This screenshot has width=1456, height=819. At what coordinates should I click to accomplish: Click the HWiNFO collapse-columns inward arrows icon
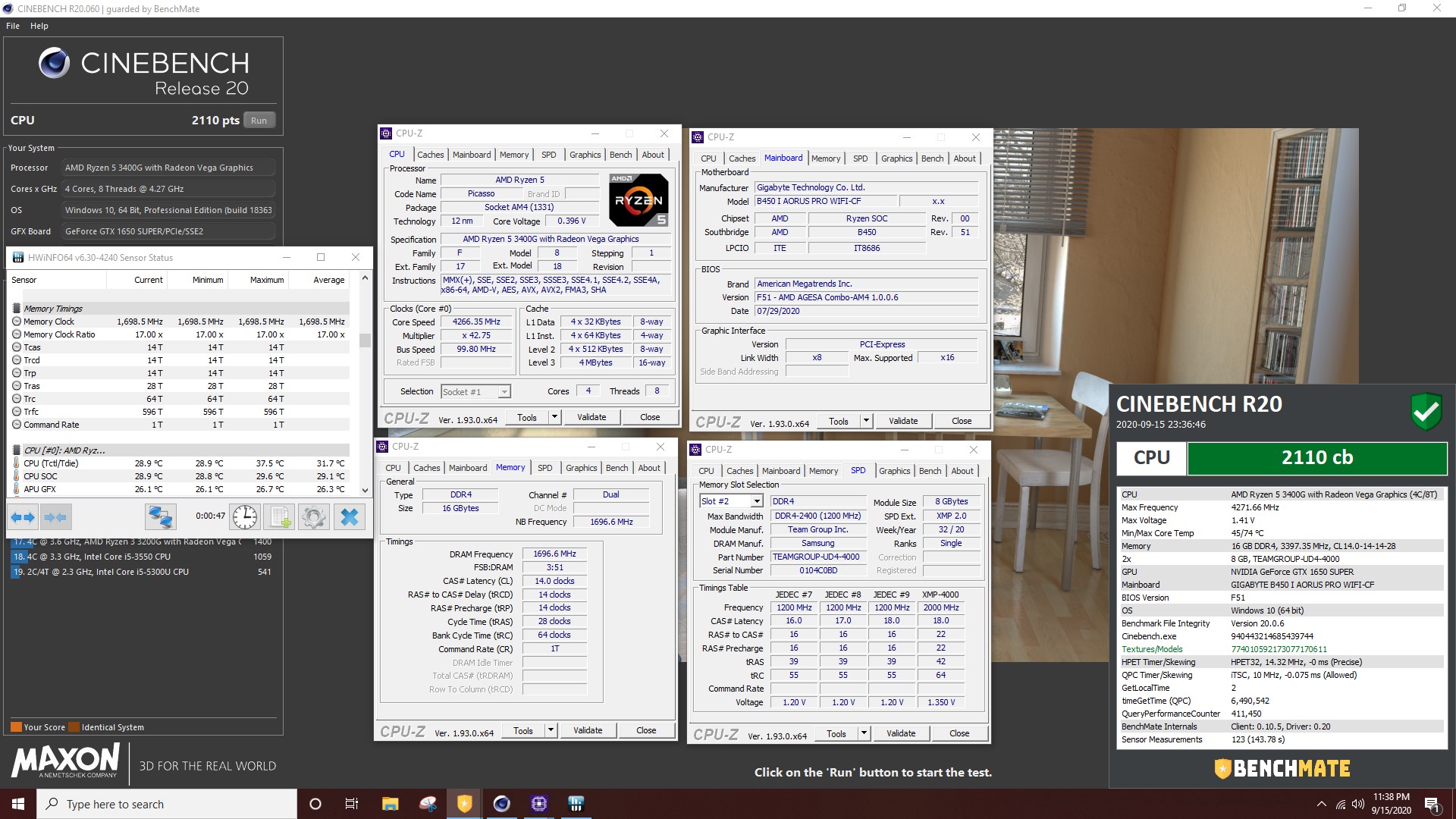pyautogui.click(x=55, y=517)
